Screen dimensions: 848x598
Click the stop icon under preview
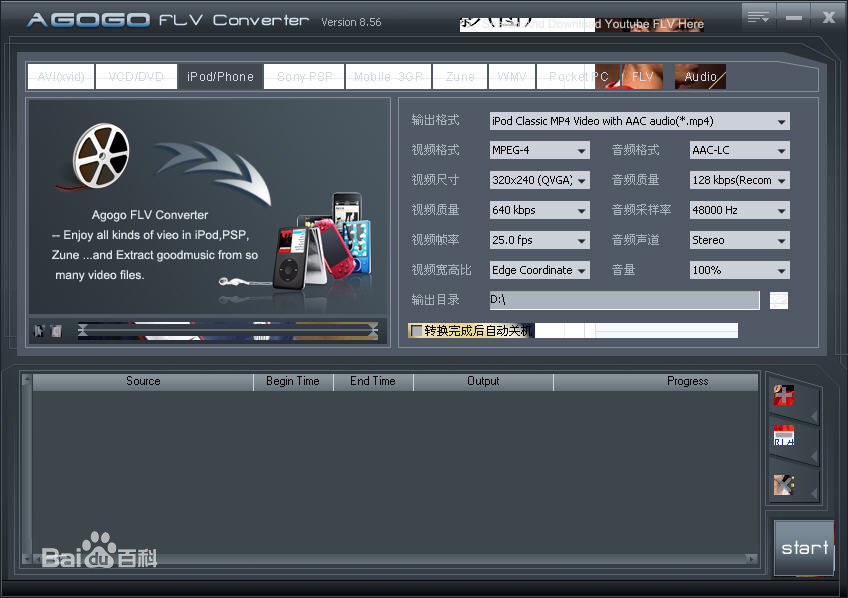coord(56,330)
